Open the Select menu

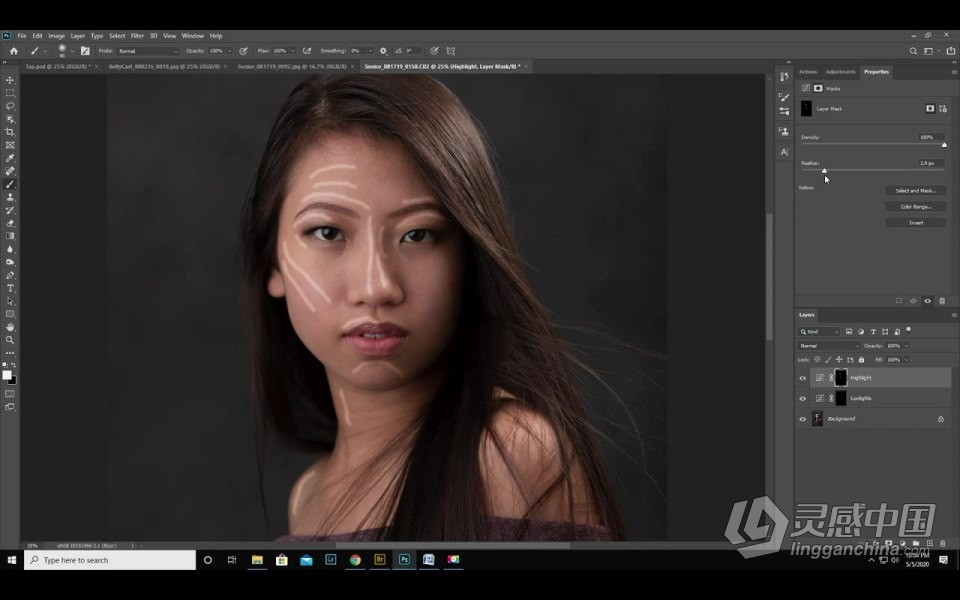[x=117, y=36]
